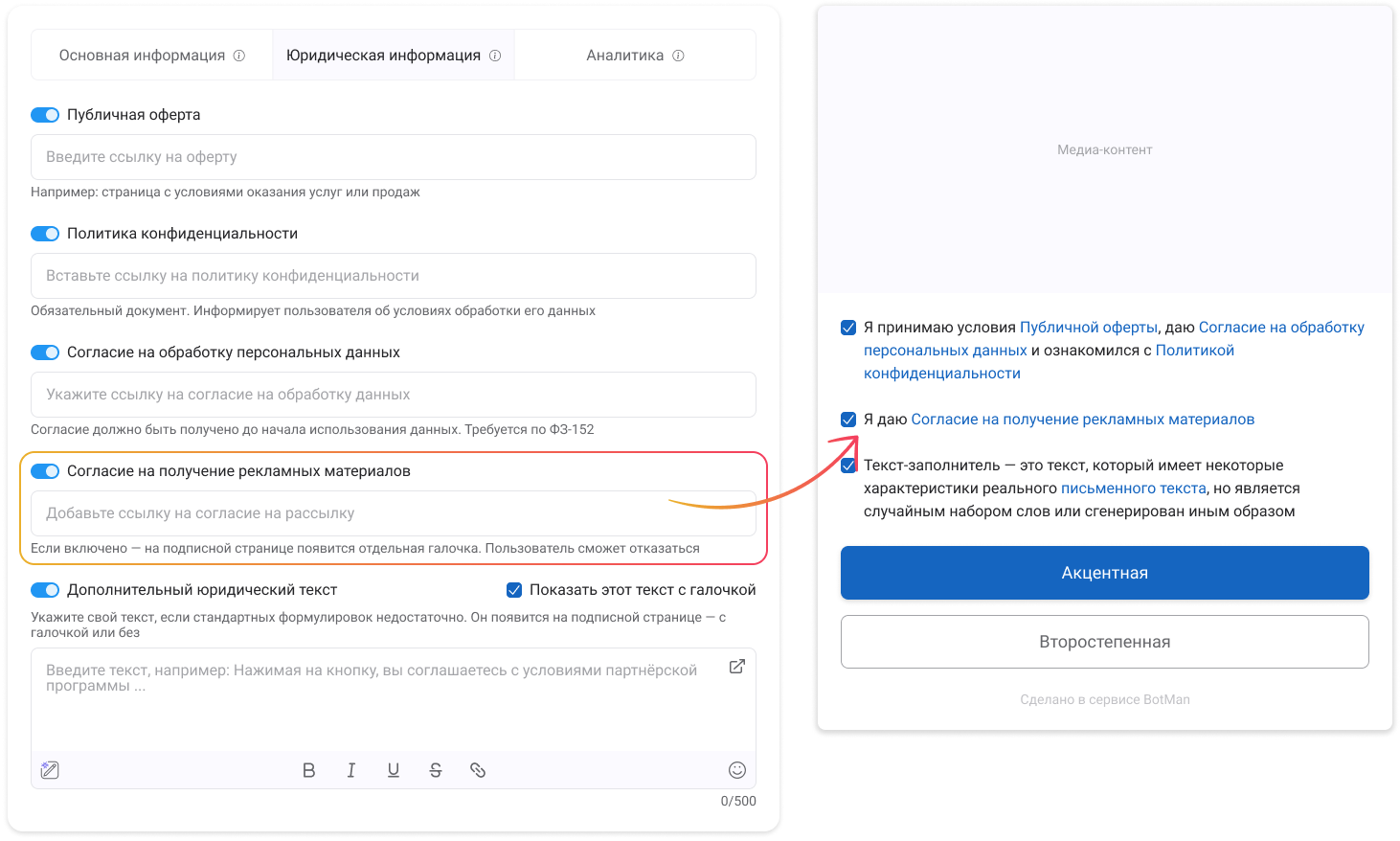The height and width of the screenshot is (841, 1400).
Task: Open the Аналитика tab
Action: 635,56
